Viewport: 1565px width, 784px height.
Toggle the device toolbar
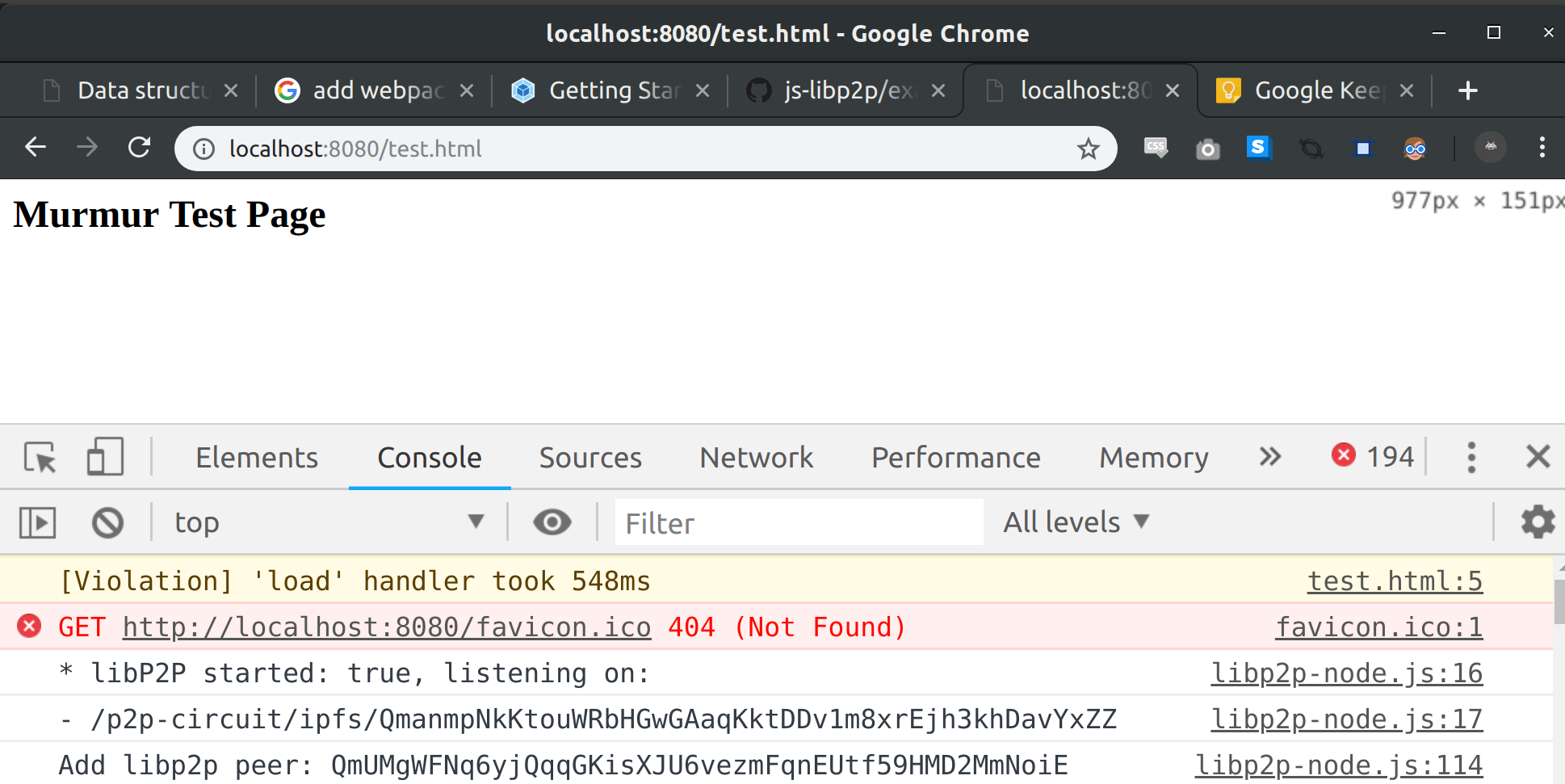(x=105, y=456)
